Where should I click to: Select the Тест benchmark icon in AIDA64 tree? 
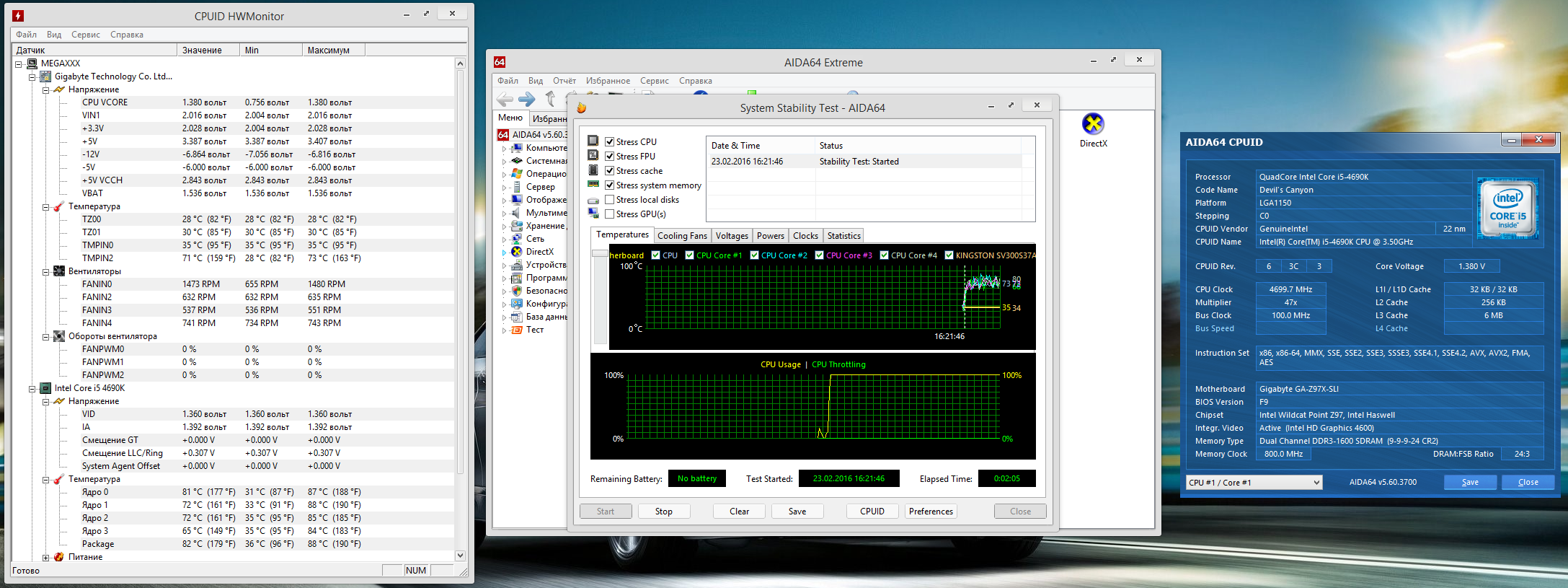[517, 330]
